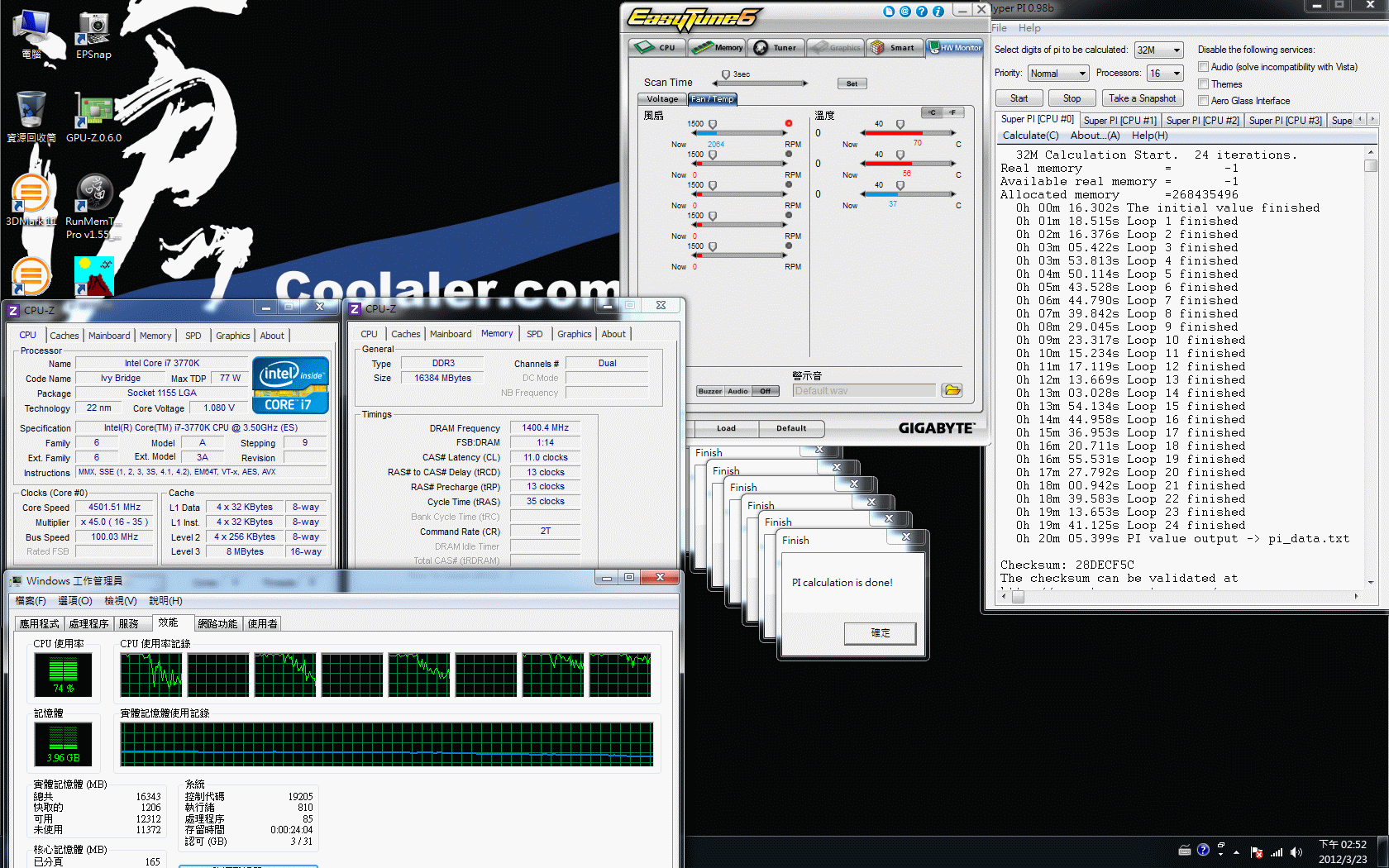Screen dimensions: 1389x868
Task: Click the 70 C temperature threshold slider
Action: 900,125
